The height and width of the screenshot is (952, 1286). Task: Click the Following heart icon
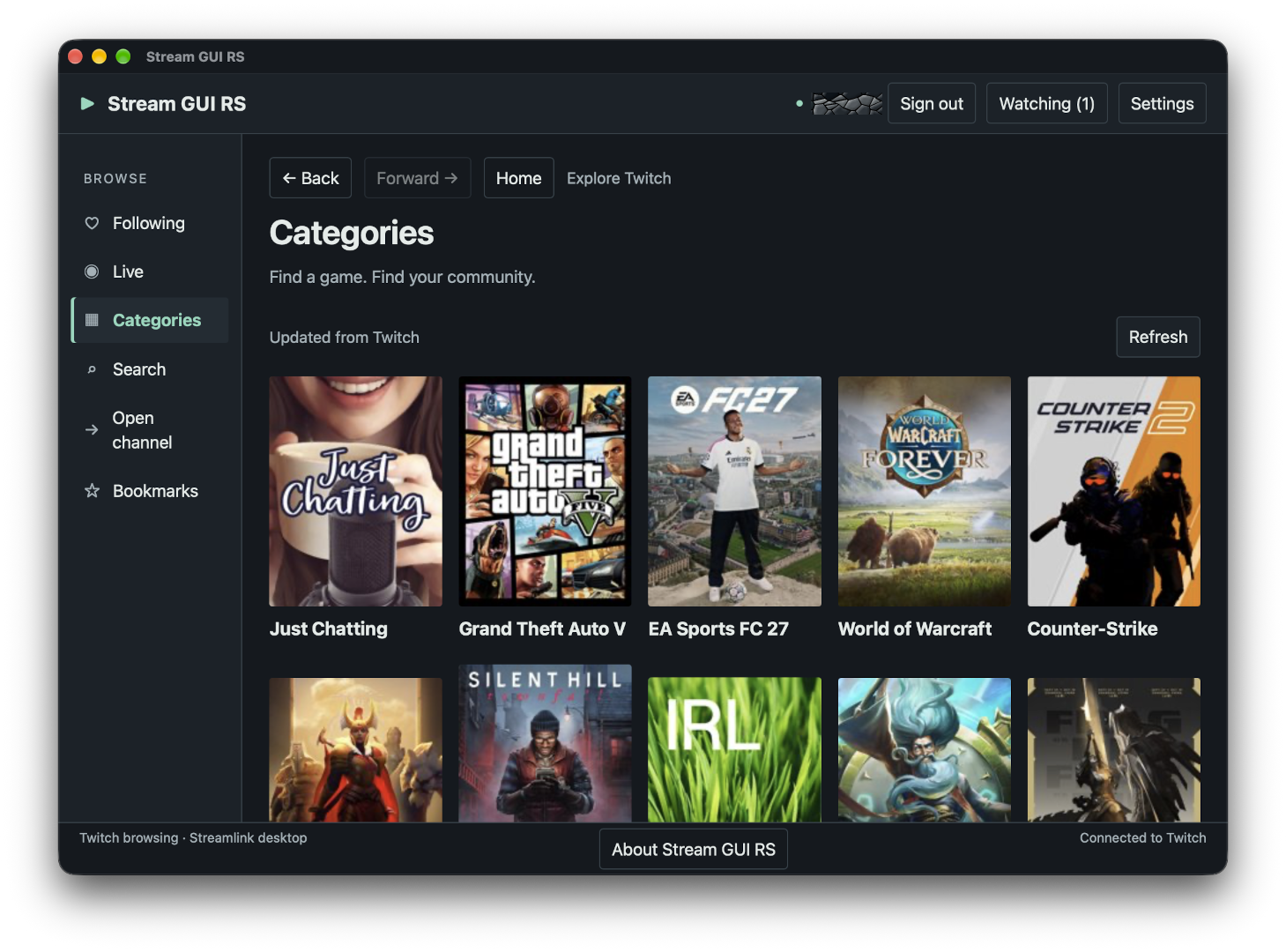click(92, 223)
